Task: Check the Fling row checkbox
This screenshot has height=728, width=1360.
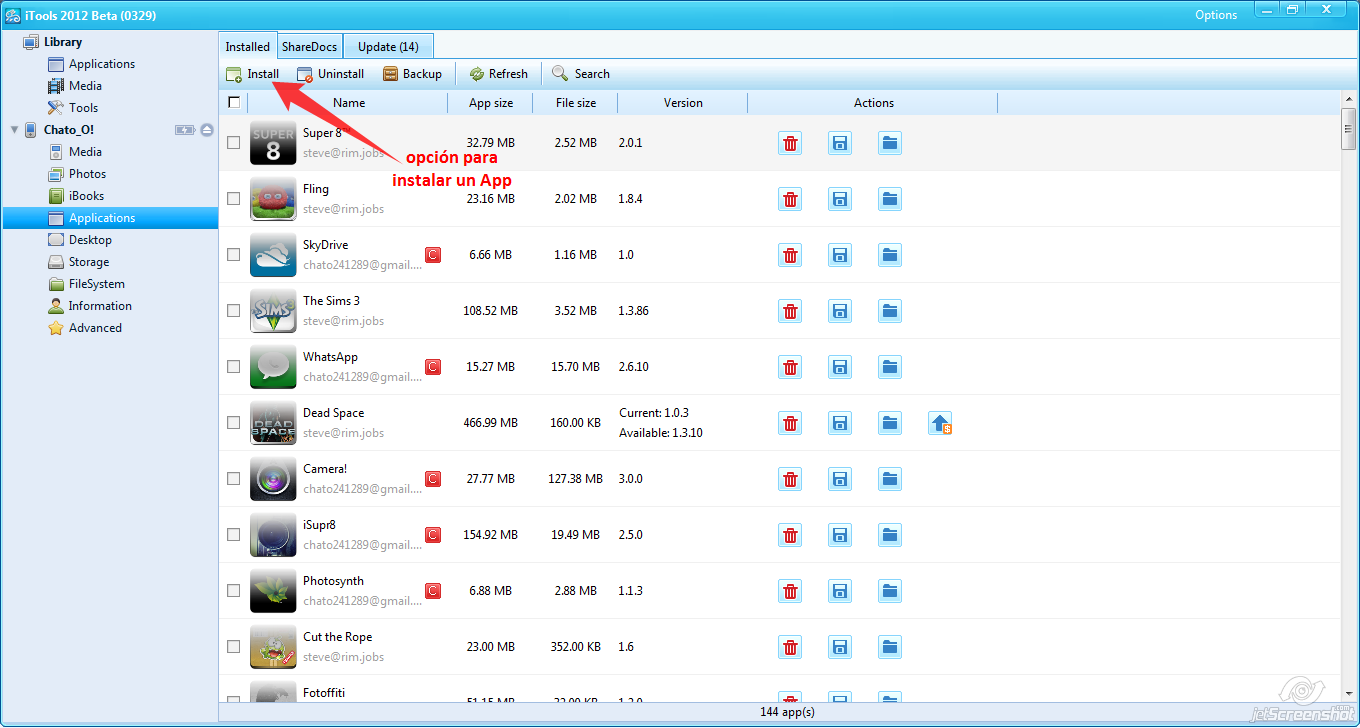Action: [x=234, y=199]
